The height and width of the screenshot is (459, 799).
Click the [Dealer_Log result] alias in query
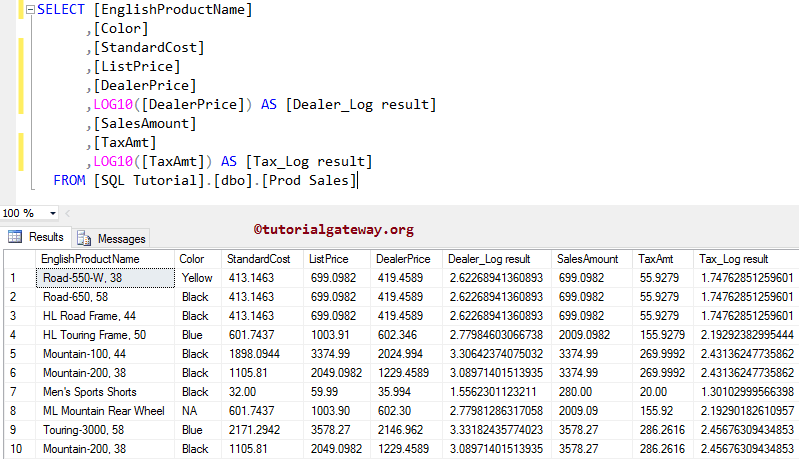(x=361, y=104)
